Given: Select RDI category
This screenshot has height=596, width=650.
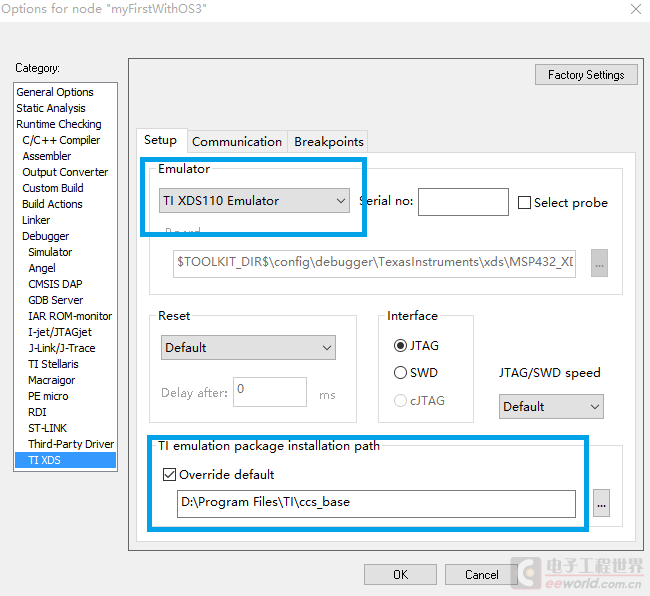Looking at the screenshot, I should [37, 412].
